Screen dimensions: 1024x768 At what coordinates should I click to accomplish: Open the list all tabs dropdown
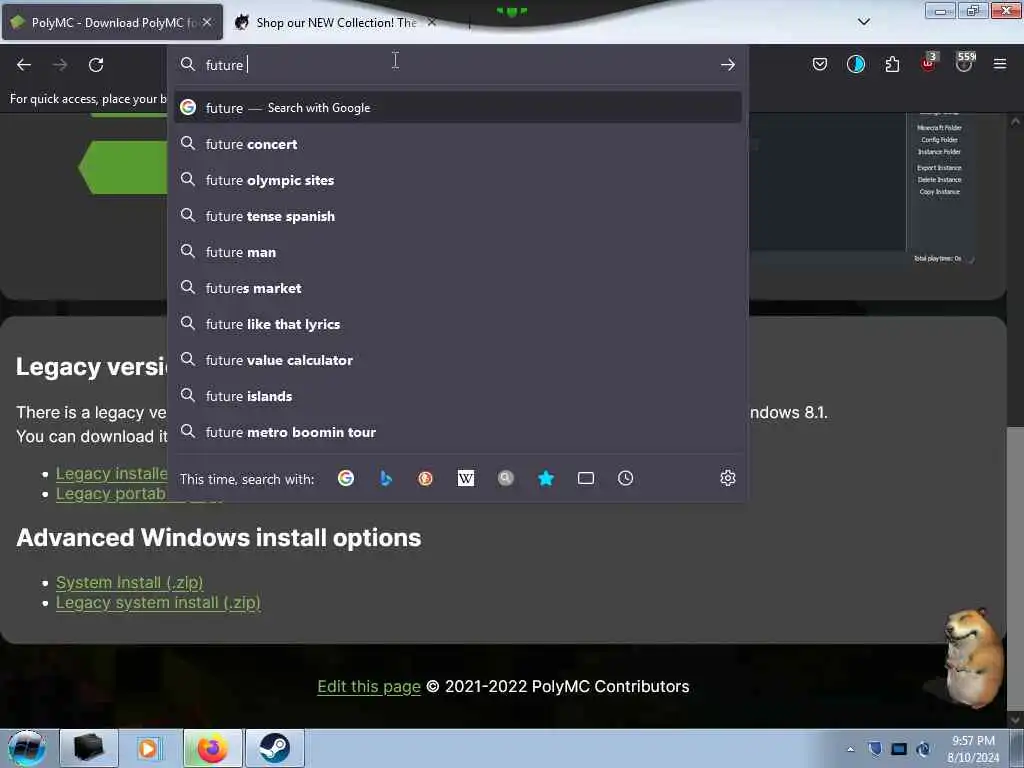(x=863, y=22)
